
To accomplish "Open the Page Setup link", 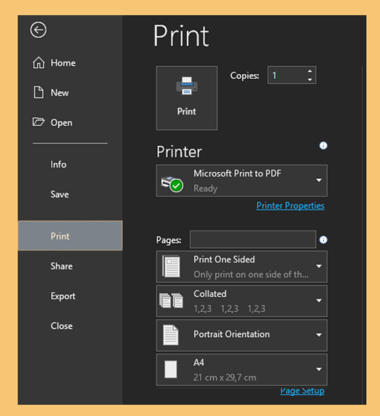I will click(x=302, y=391).
